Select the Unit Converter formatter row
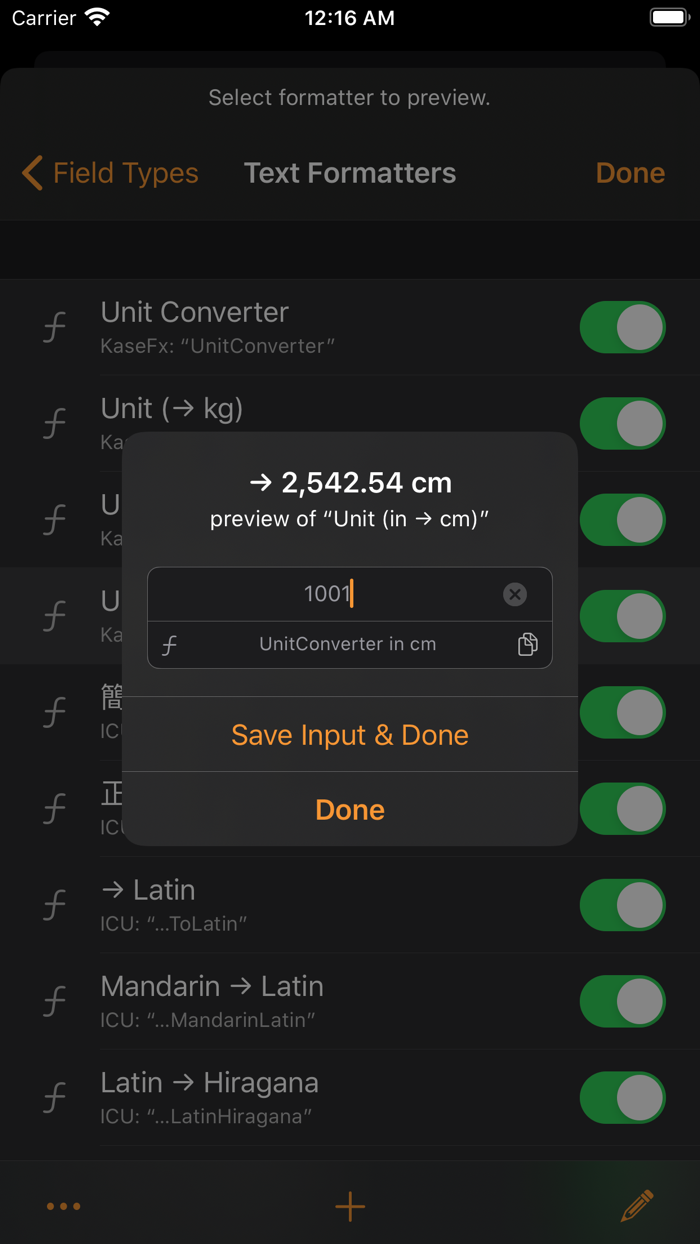Image resolution: width=700 pixels, height=1244 pixels. coord(300,327)
